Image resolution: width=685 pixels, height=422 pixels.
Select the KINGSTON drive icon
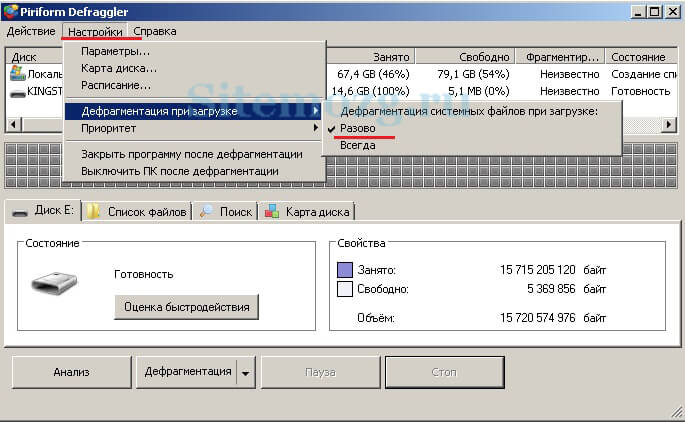click(17, 93)
